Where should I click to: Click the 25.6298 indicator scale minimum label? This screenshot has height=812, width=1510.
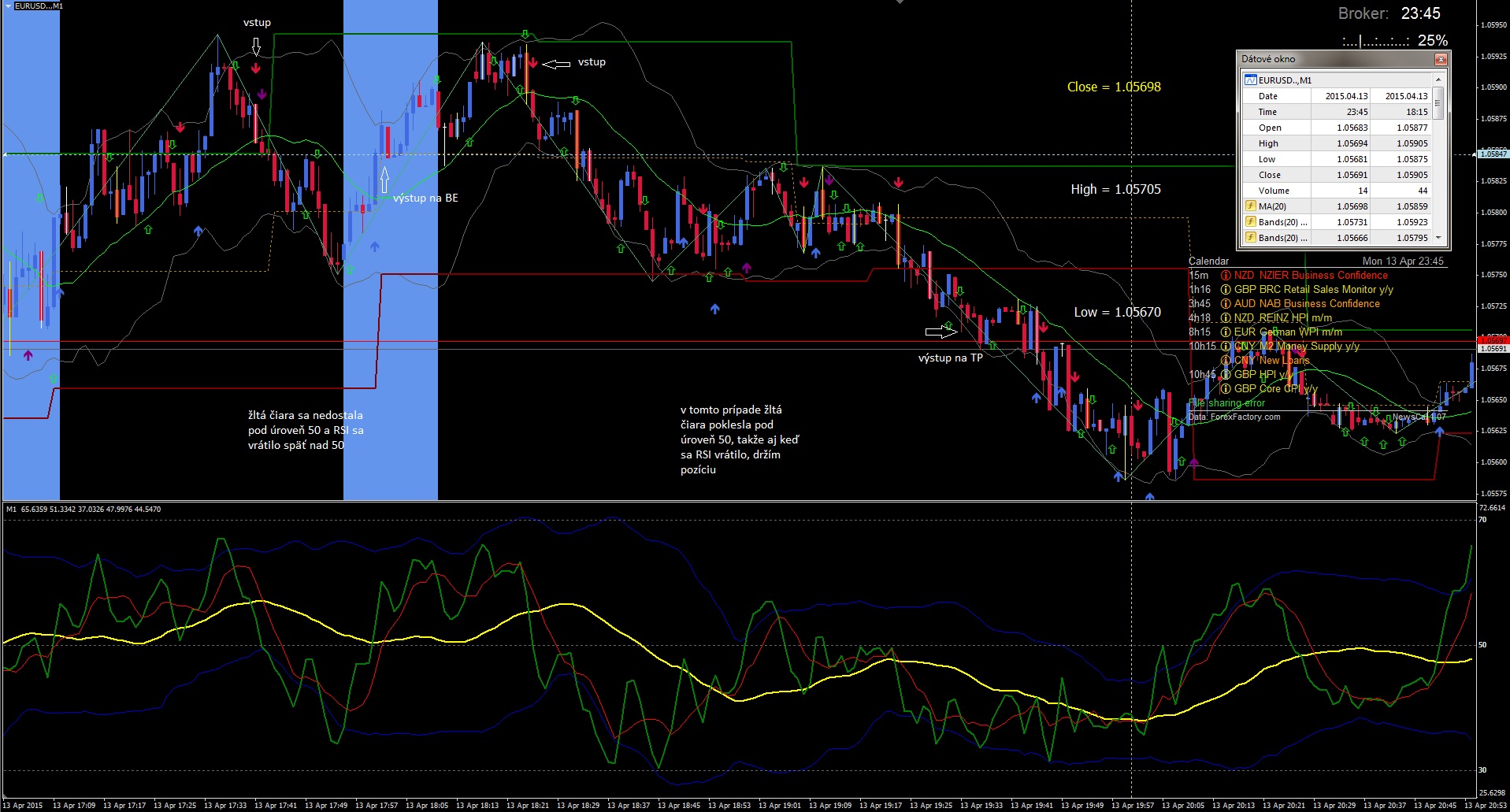[x=1492, y=793]
